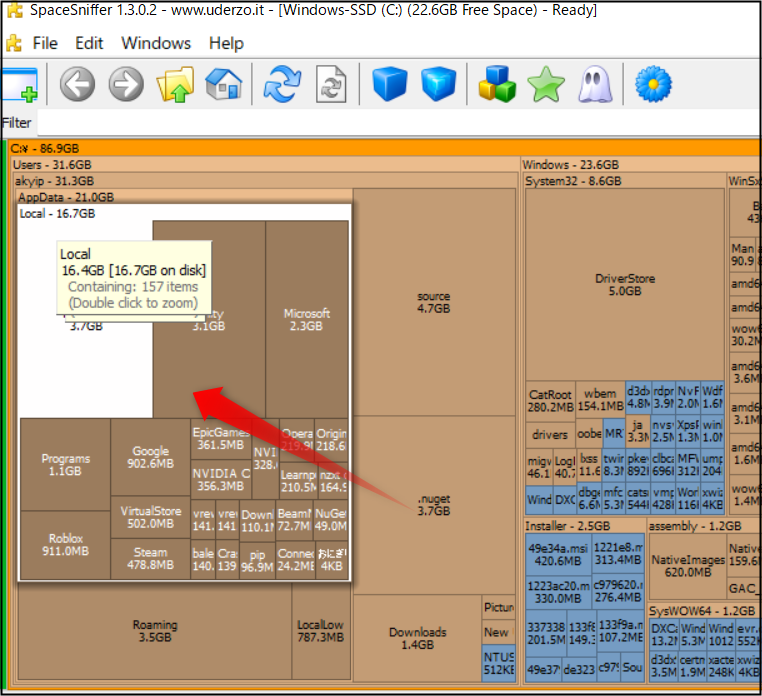Click the CatRoot 280.2MB block
Viewport: 762px width, 696px height.
coord(551,400)
